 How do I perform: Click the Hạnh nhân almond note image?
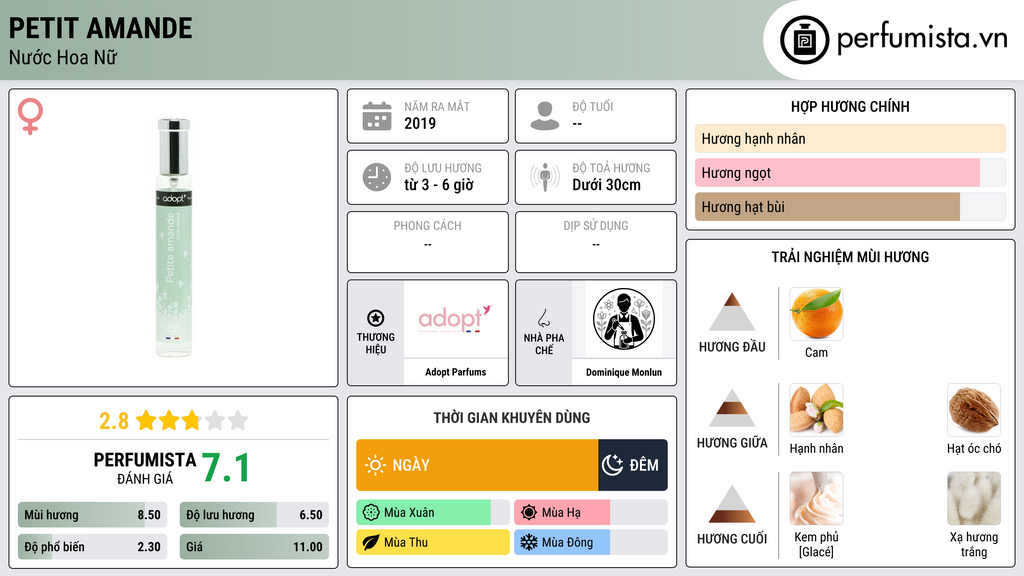816,409
